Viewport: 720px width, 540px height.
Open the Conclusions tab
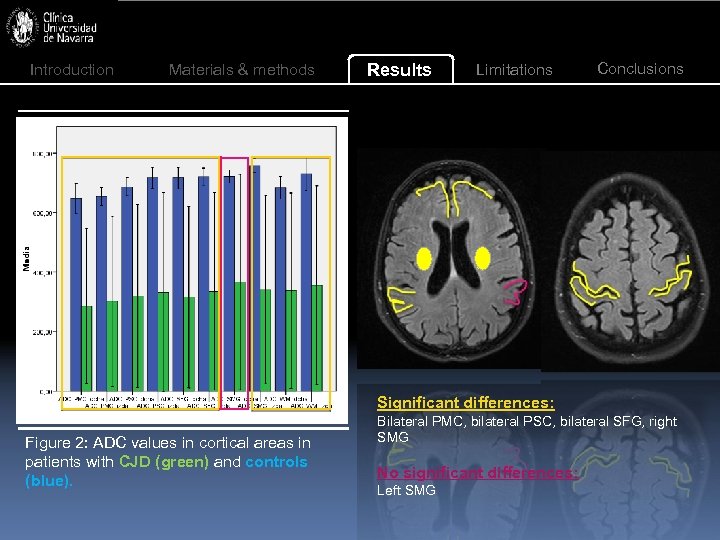[640, 68]
